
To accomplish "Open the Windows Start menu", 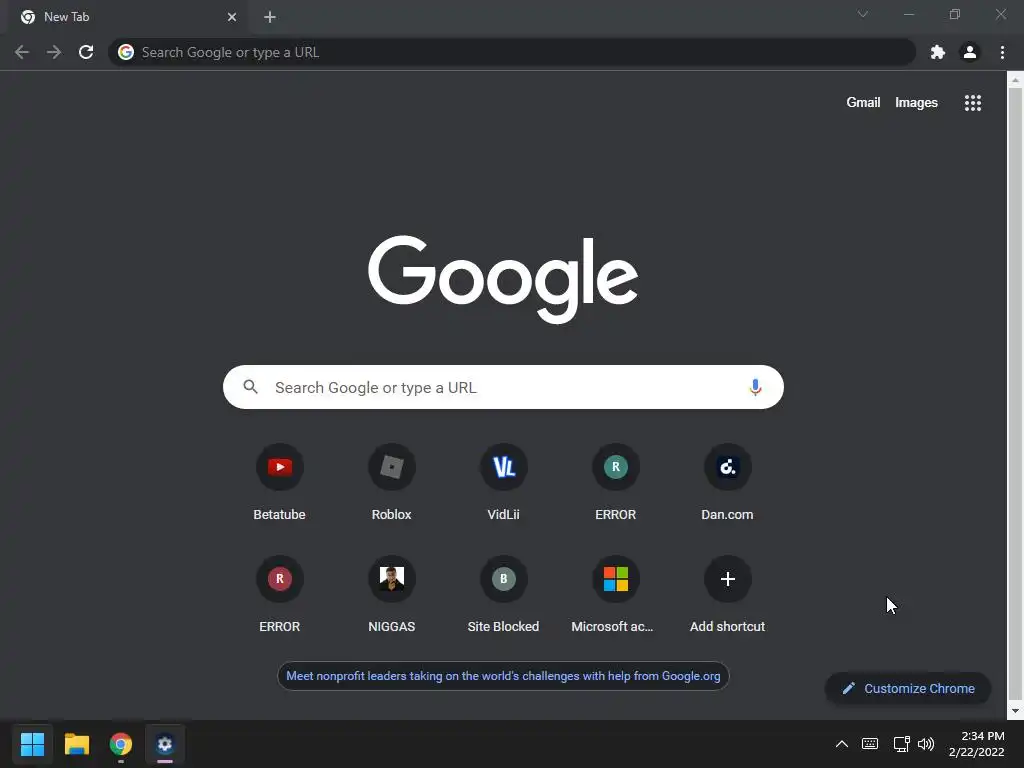I will point(32,744).
